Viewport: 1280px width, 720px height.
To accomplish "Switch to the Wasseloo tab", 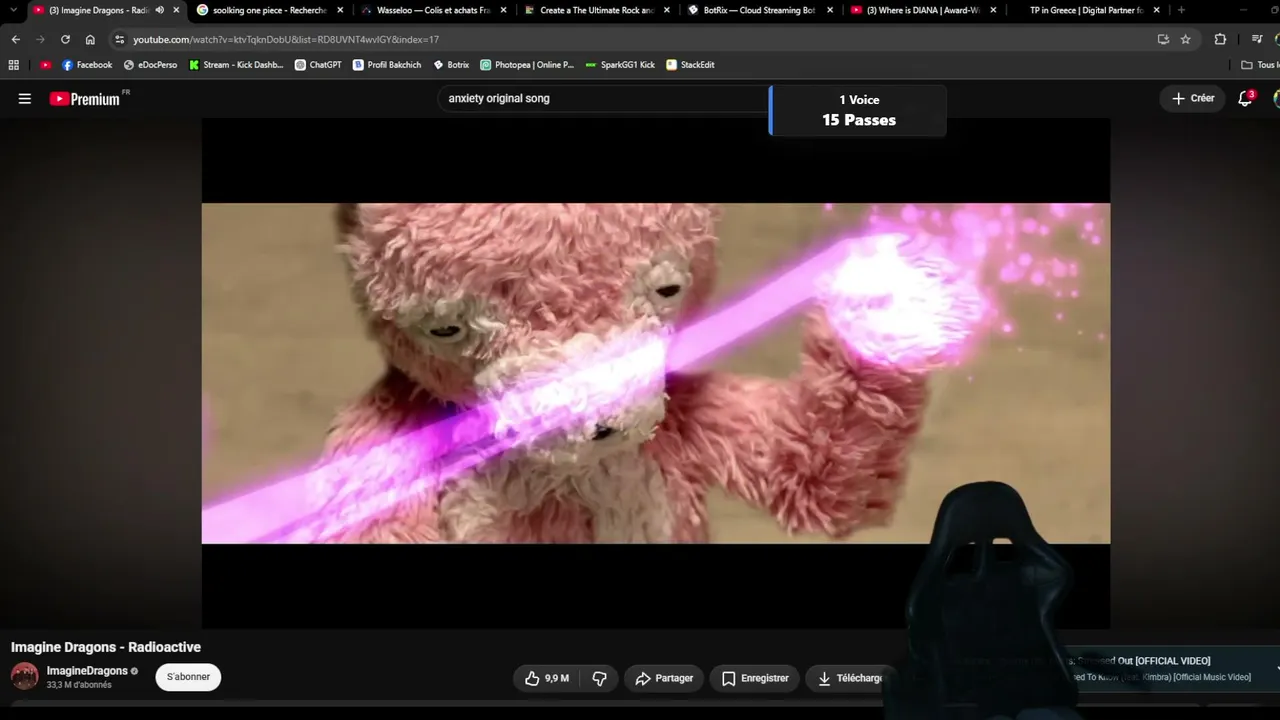I will [x=433, y=10].
